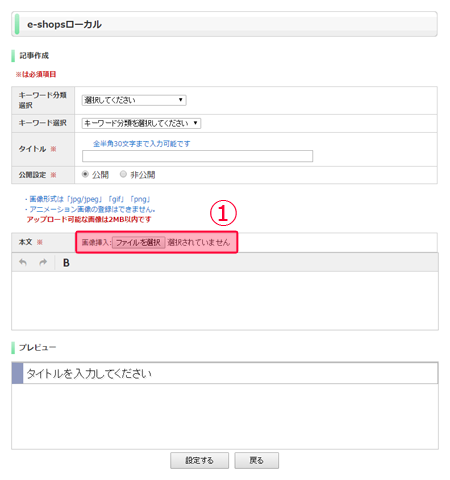This screenshot has height=480, width=450.
Task: Click the 公開 label text
Action: (100, 175)
